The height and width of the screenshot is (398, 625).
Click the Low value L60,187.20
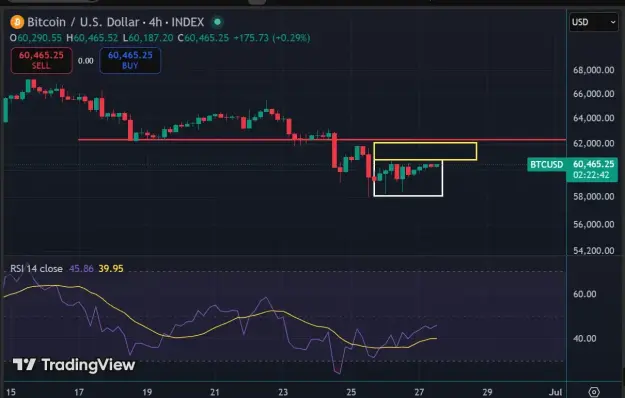(x=148, y=38)
